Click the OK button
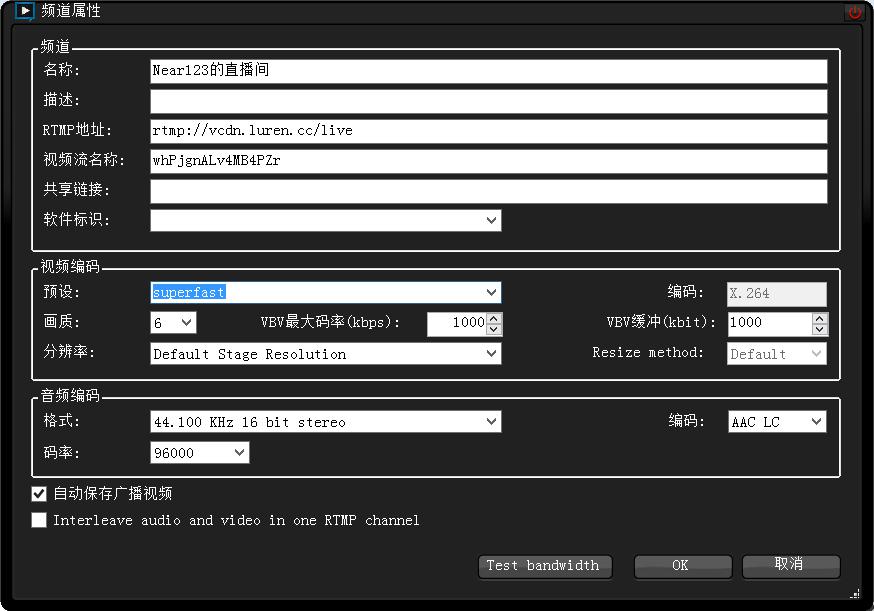874x611 pixels. point(682,567)
